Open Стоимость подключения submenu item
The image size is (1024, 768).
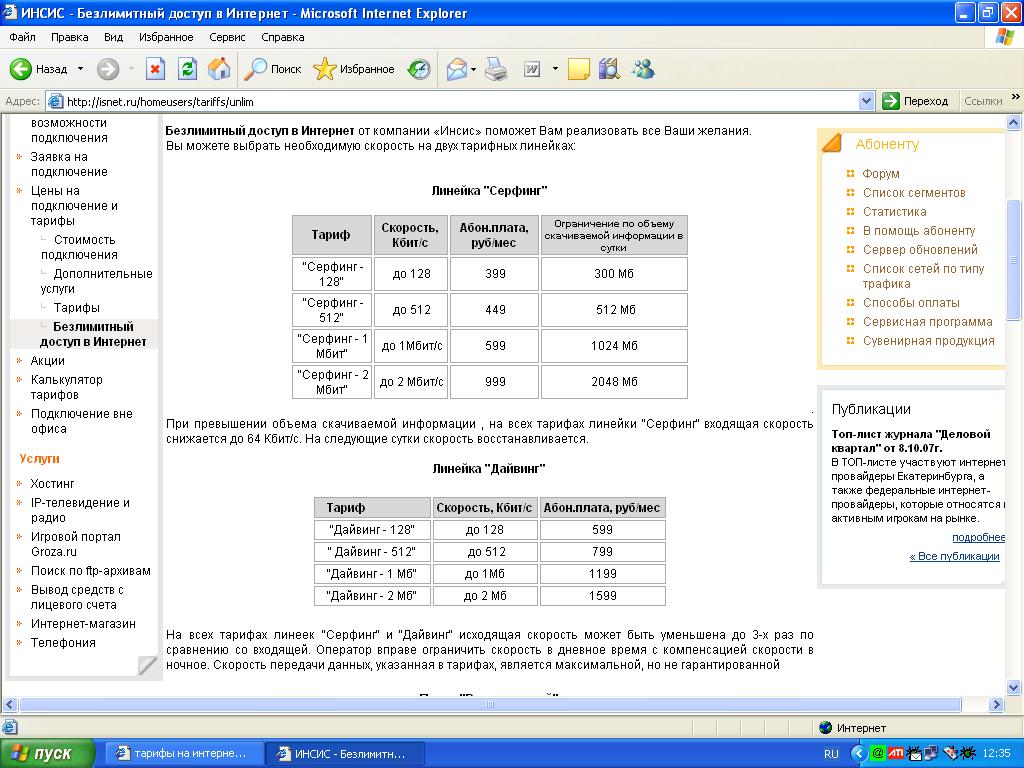point(79,247)
